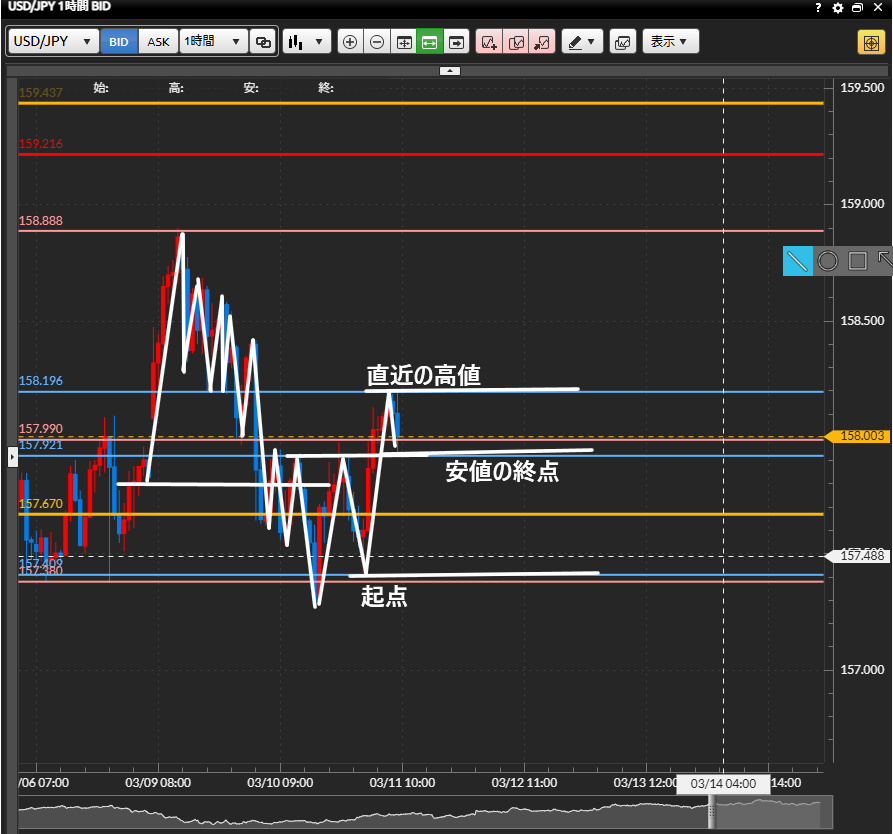Toggle the green fit-width chart button
This screenshot has height=834, width=893.
tap(430, 42)
